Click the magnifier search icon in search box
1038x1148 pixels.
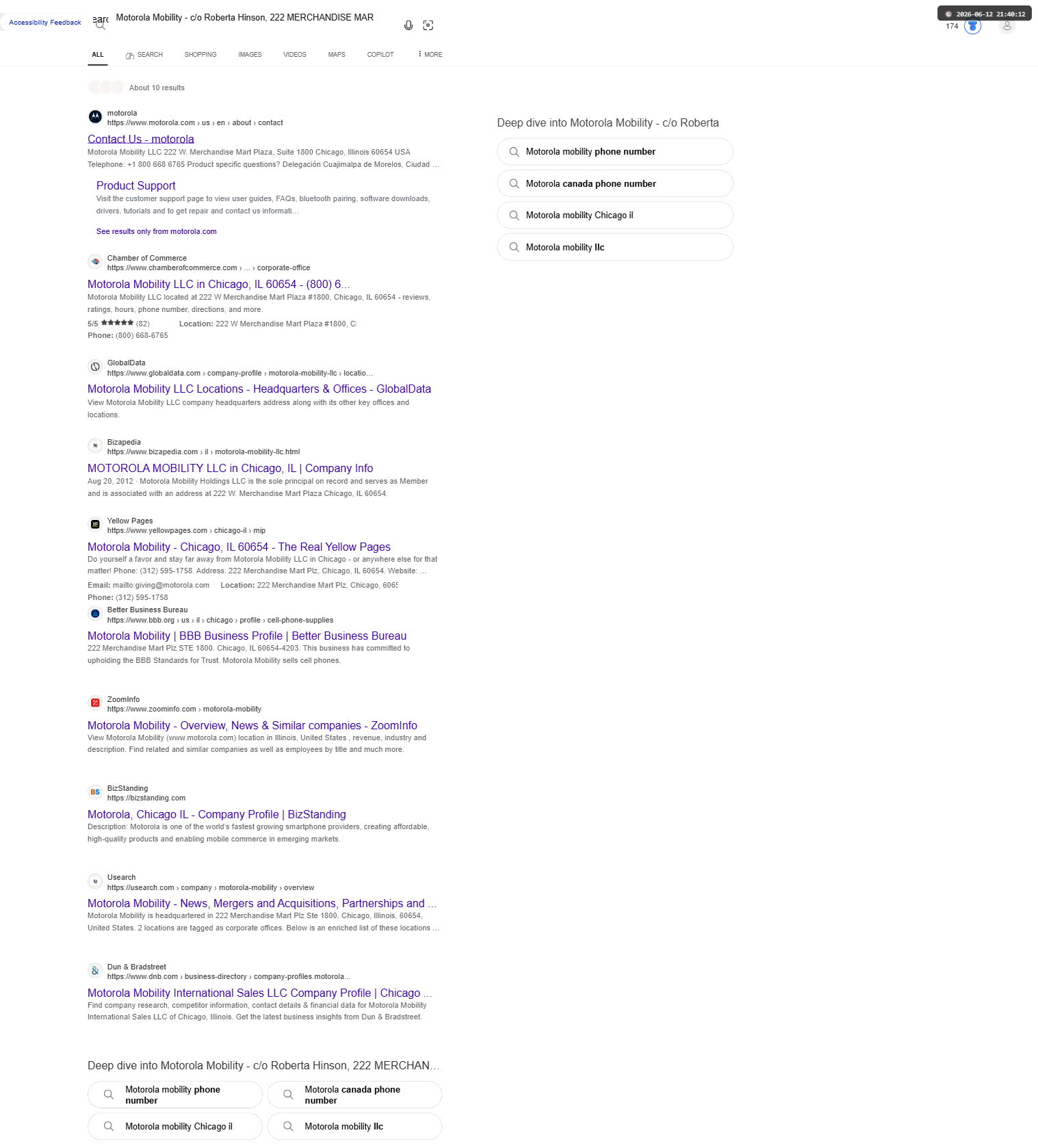coord(101,25)
